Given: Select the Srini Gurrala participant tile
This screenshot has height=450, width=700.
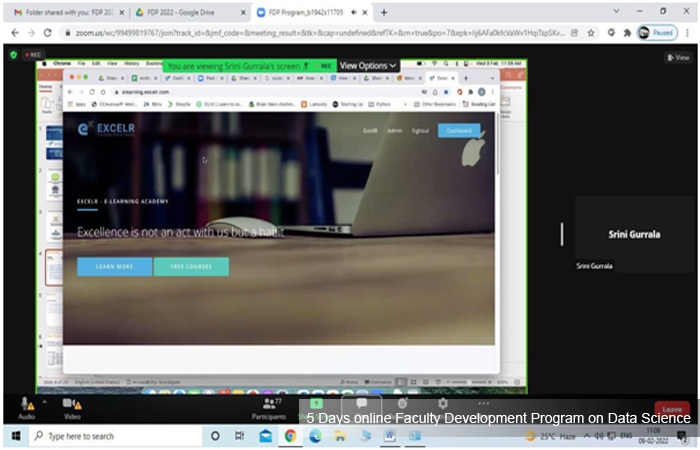Looking at the screenshot, I should [634, 234].
